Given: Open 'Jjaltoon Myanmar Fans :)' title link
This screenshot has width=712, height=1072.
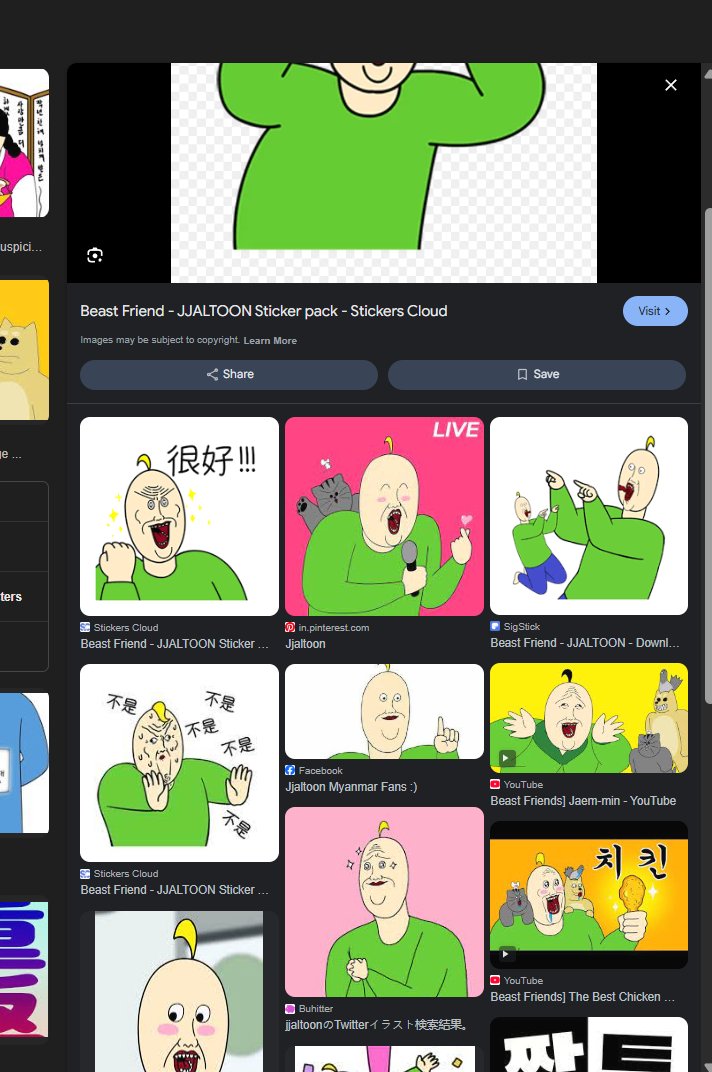Looking at the screenshot, I should pyautogui.click(x=351, y=787).
